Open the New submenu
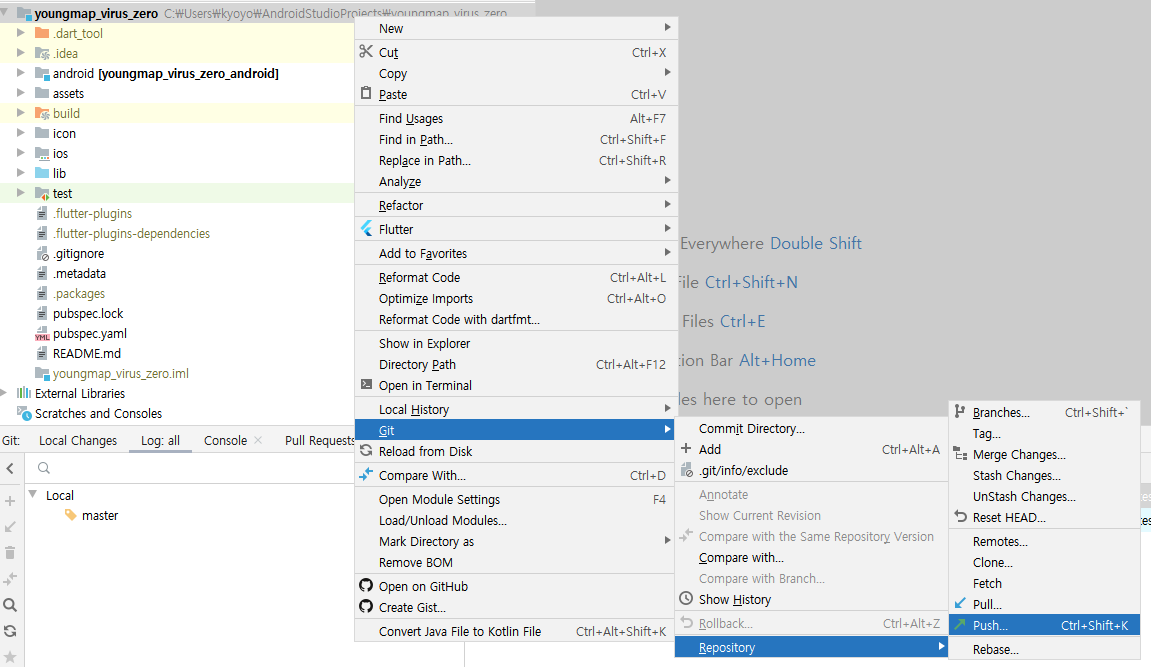The image size is (1151, 667). 516,29
